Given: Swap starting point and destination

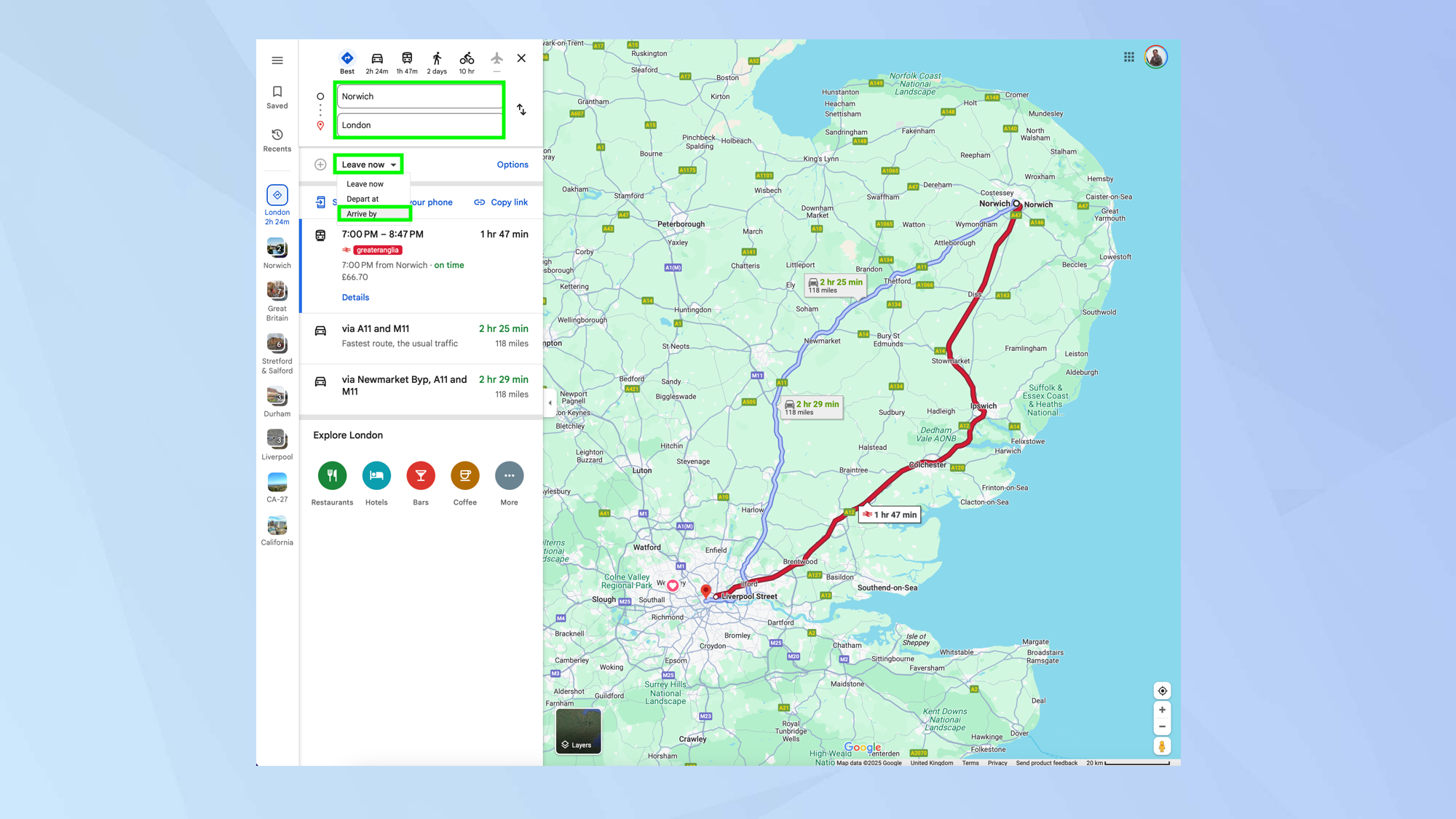Looking at the screenshot, I should (x=521, y=110).
